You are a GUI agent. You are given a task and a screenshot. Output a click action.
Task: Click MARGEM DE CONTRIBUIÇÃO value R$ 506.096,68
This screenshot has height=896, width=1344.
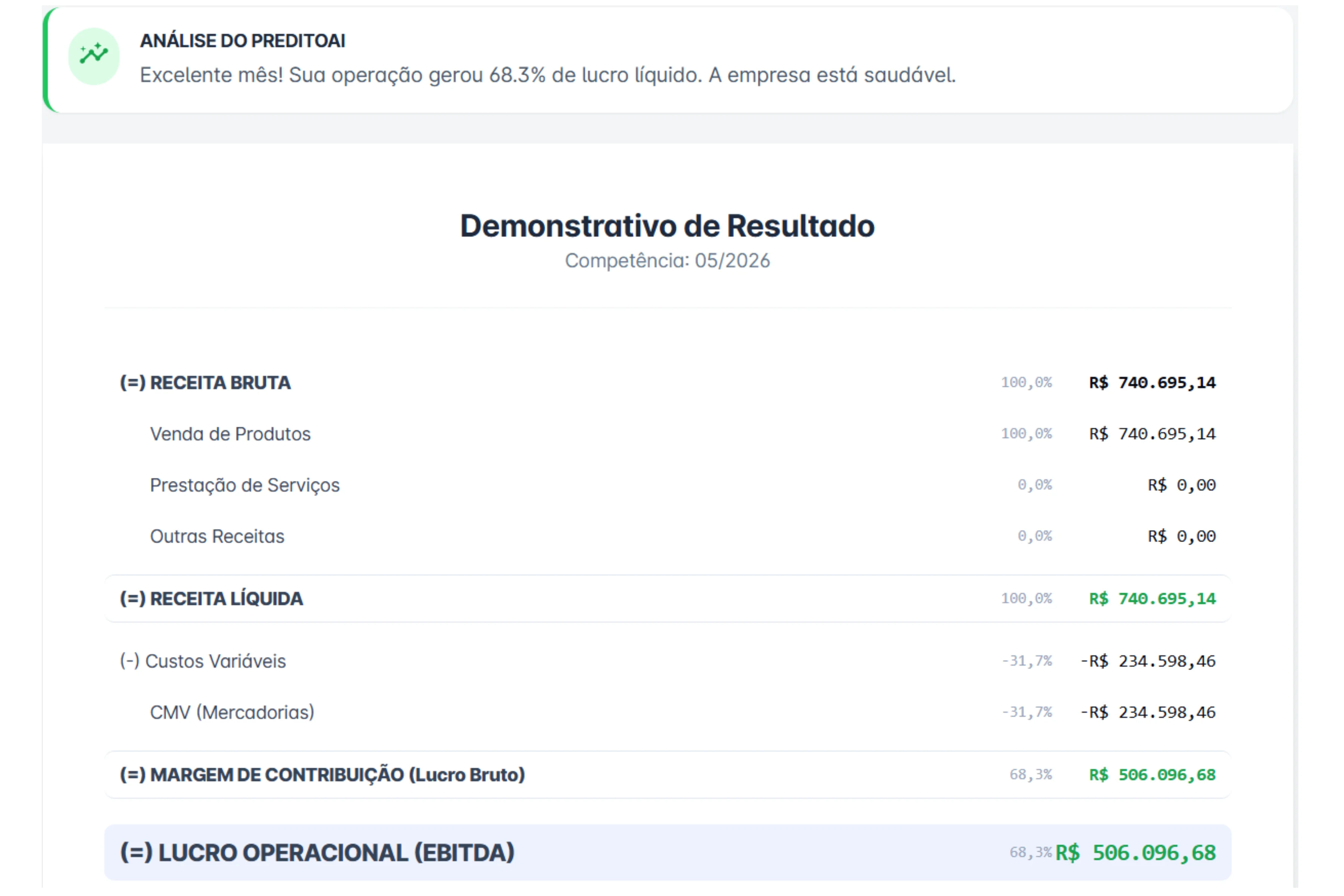point(1152,775)
